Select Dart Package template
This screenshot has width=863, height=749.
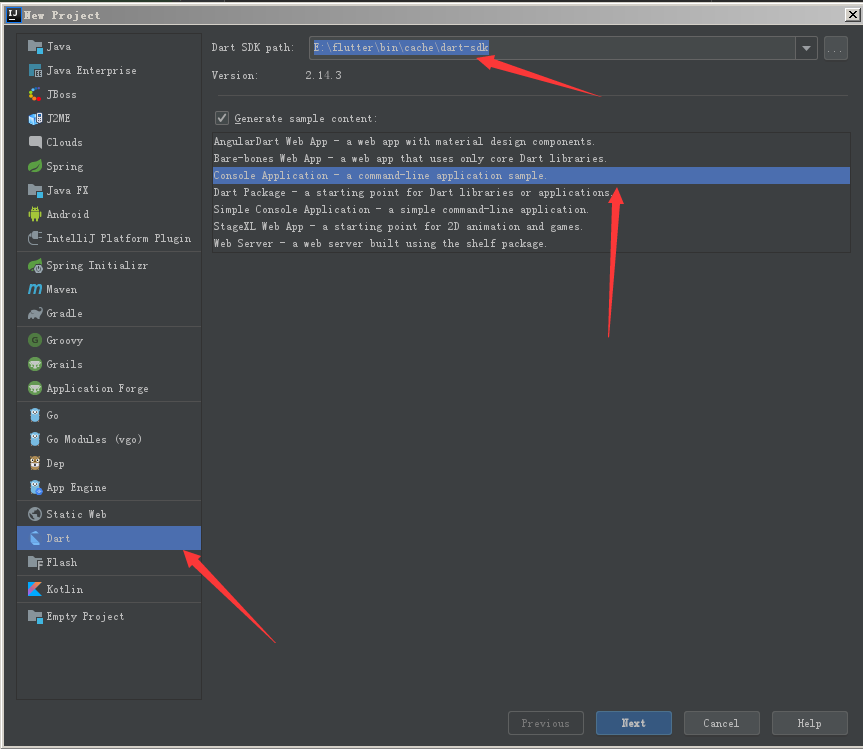coord(531,193)
